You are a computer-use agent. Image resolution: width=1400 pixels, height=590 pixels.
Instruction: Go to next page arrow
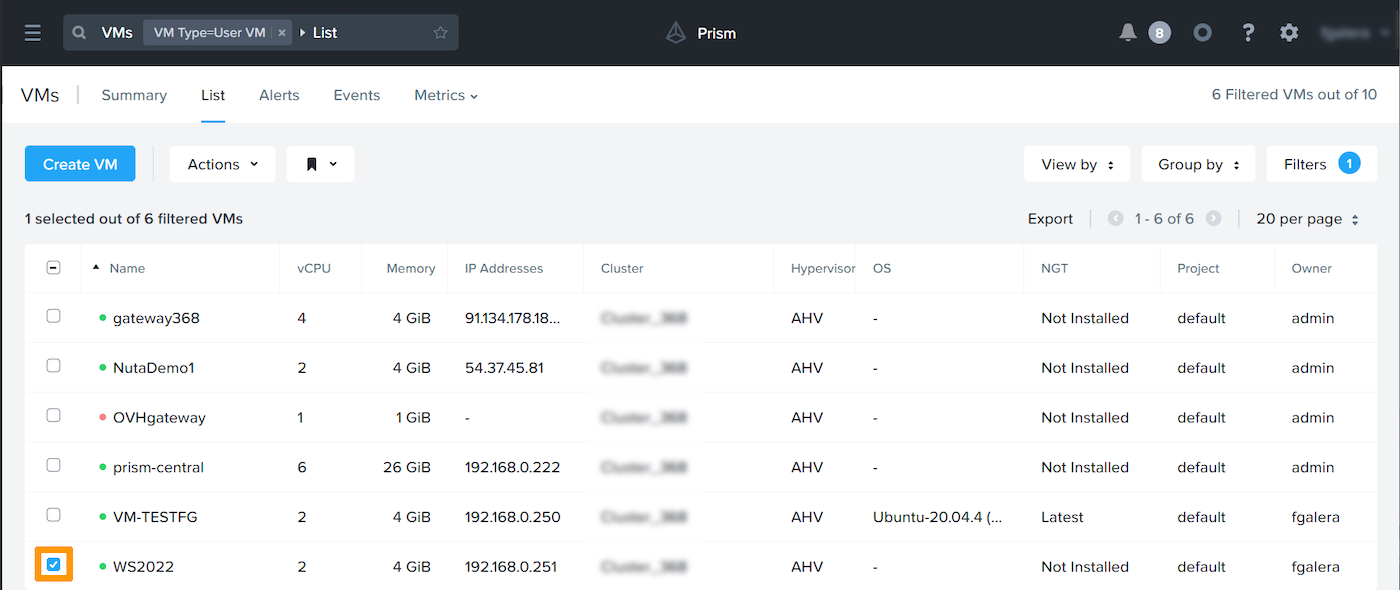tap(1213, 219)
